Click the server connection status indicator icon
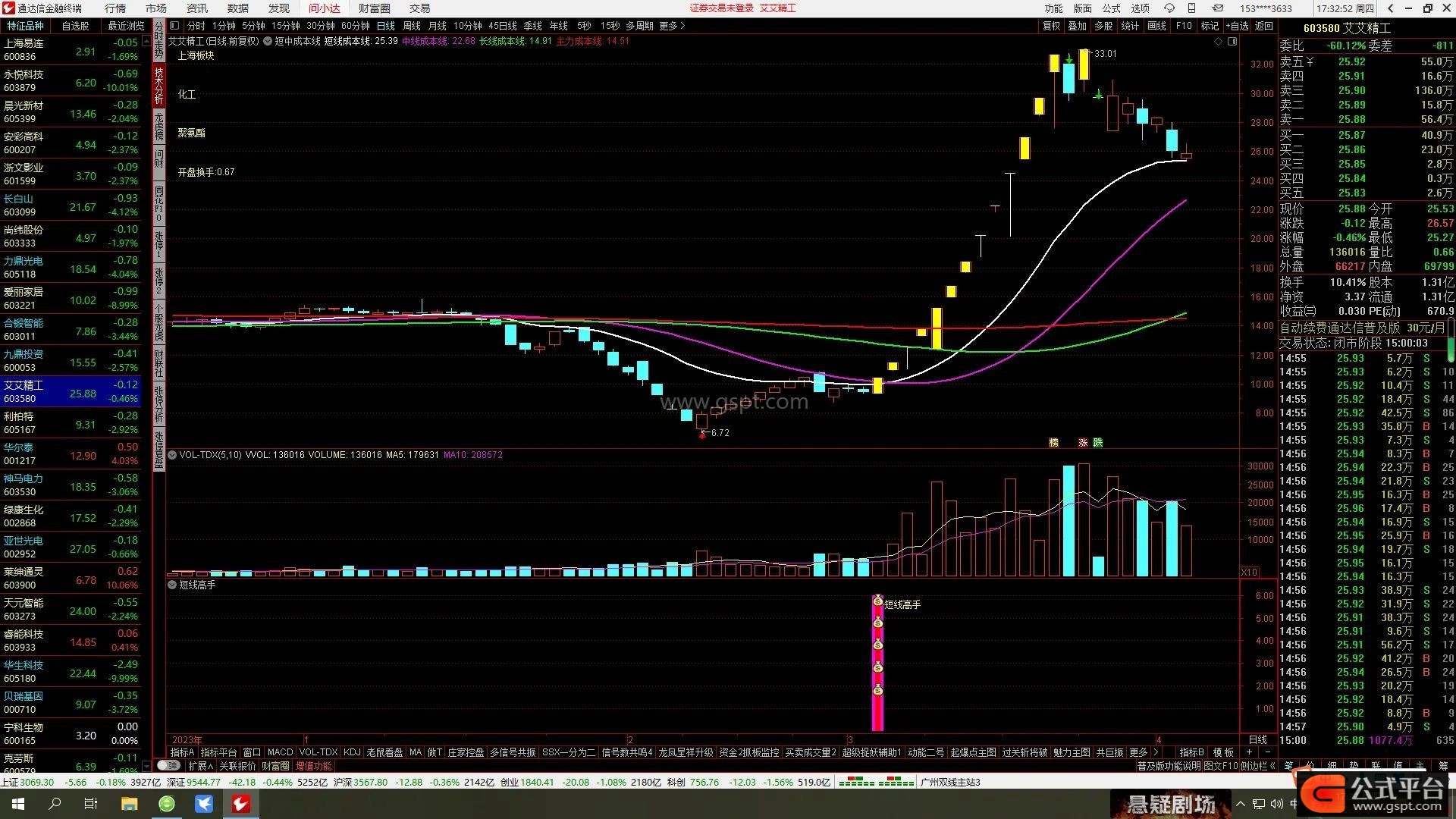 [x=877, y=782]
